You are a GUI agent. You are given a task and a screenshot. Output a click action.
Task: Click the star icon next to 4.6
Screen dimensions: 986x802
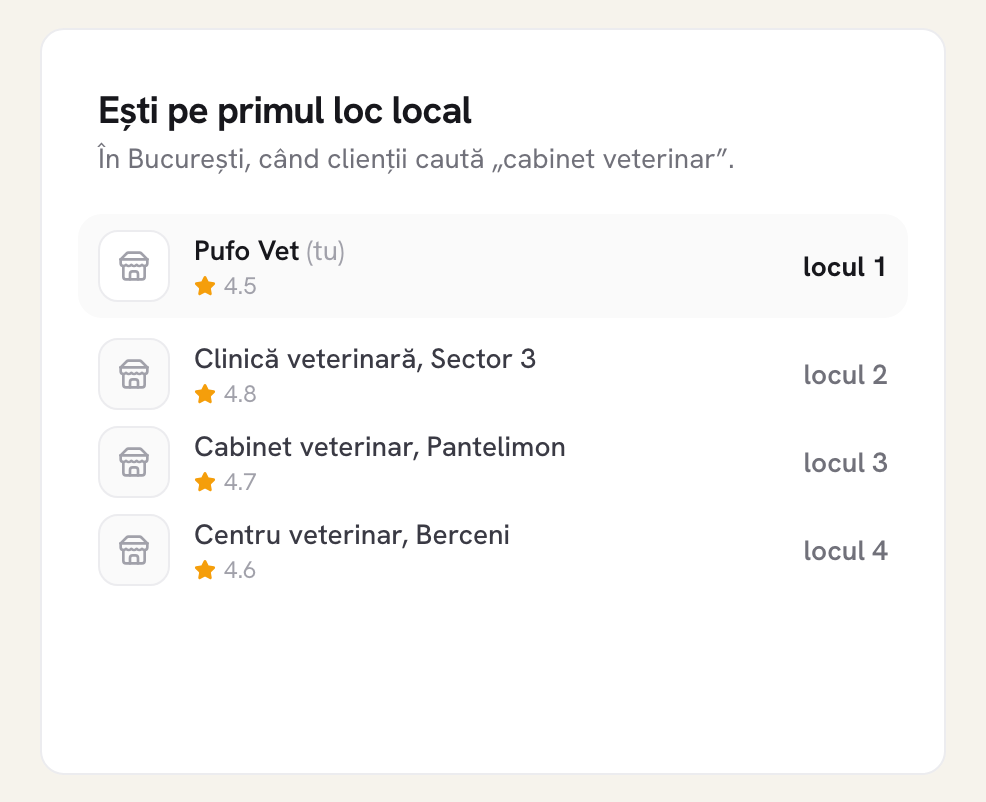coord(205,571)
